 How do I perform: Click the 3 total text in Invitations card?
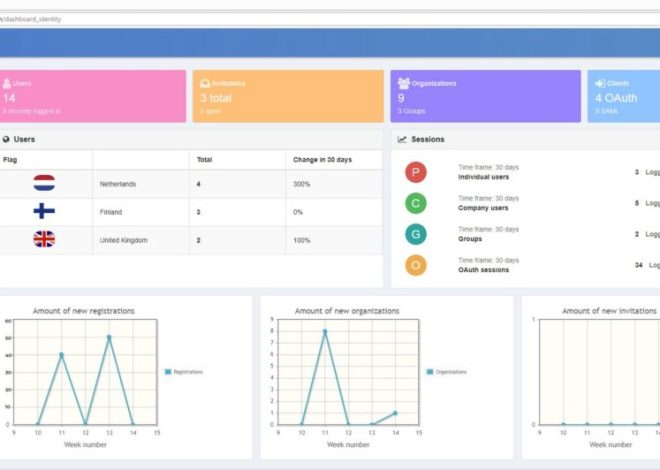(x=216, y=98)
